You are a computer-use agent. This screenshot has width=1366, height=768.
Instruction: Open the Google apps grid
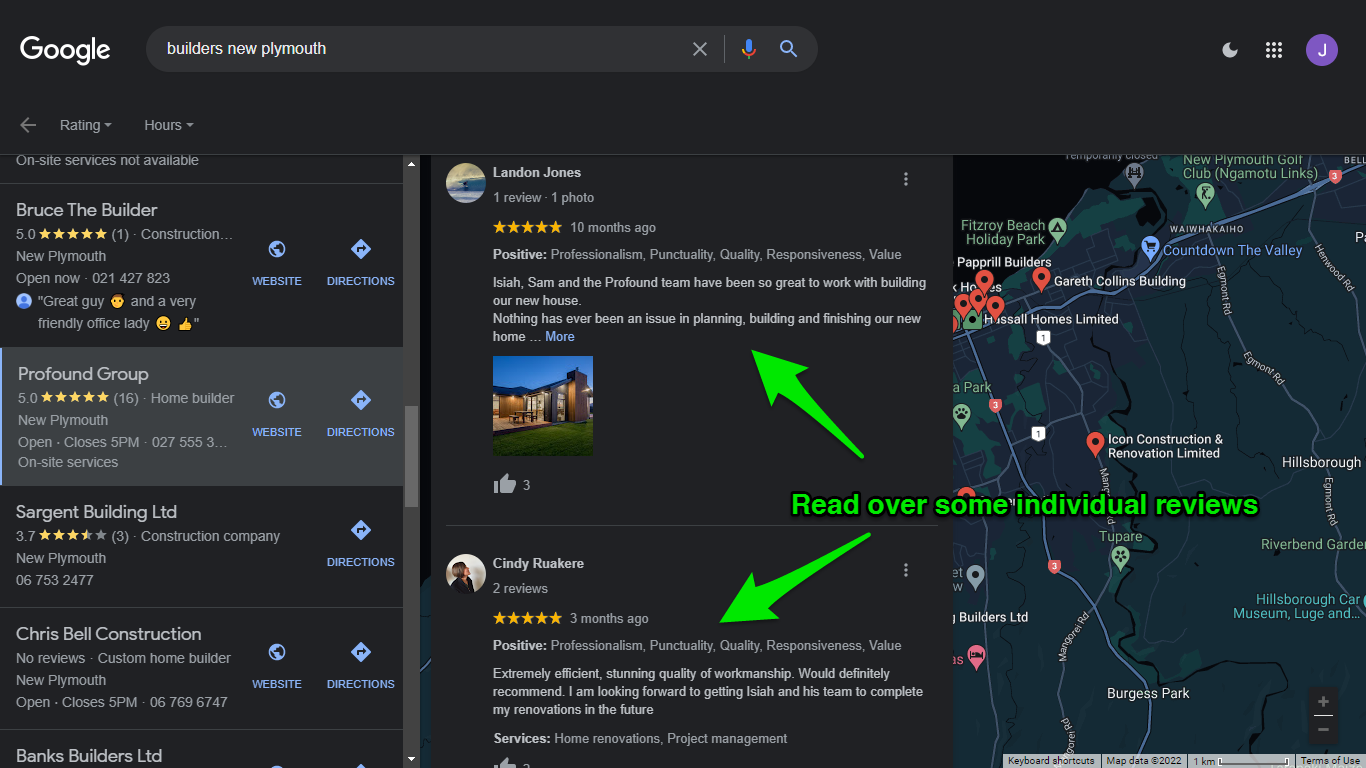tap(1274, 50)
